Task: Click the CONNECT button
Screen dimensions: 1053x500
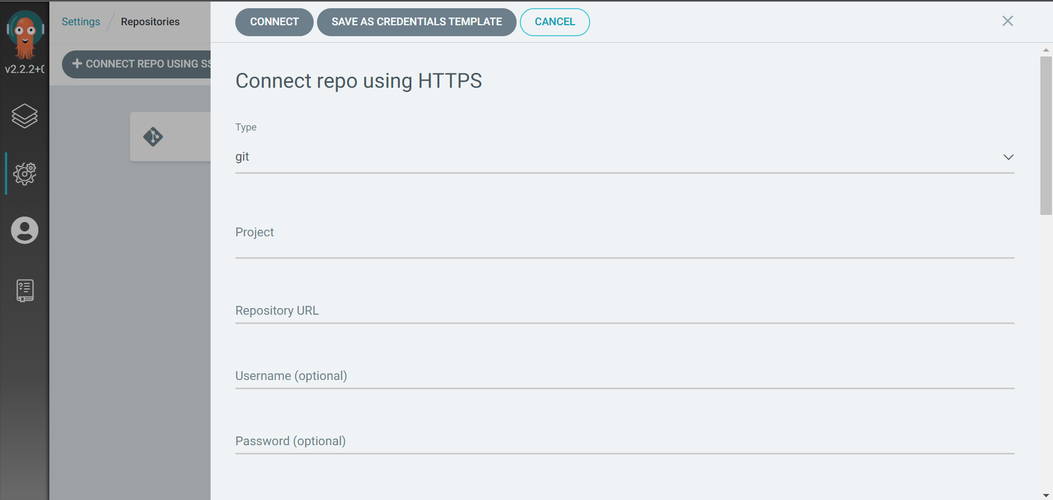Action: click(x=274, y=21)
